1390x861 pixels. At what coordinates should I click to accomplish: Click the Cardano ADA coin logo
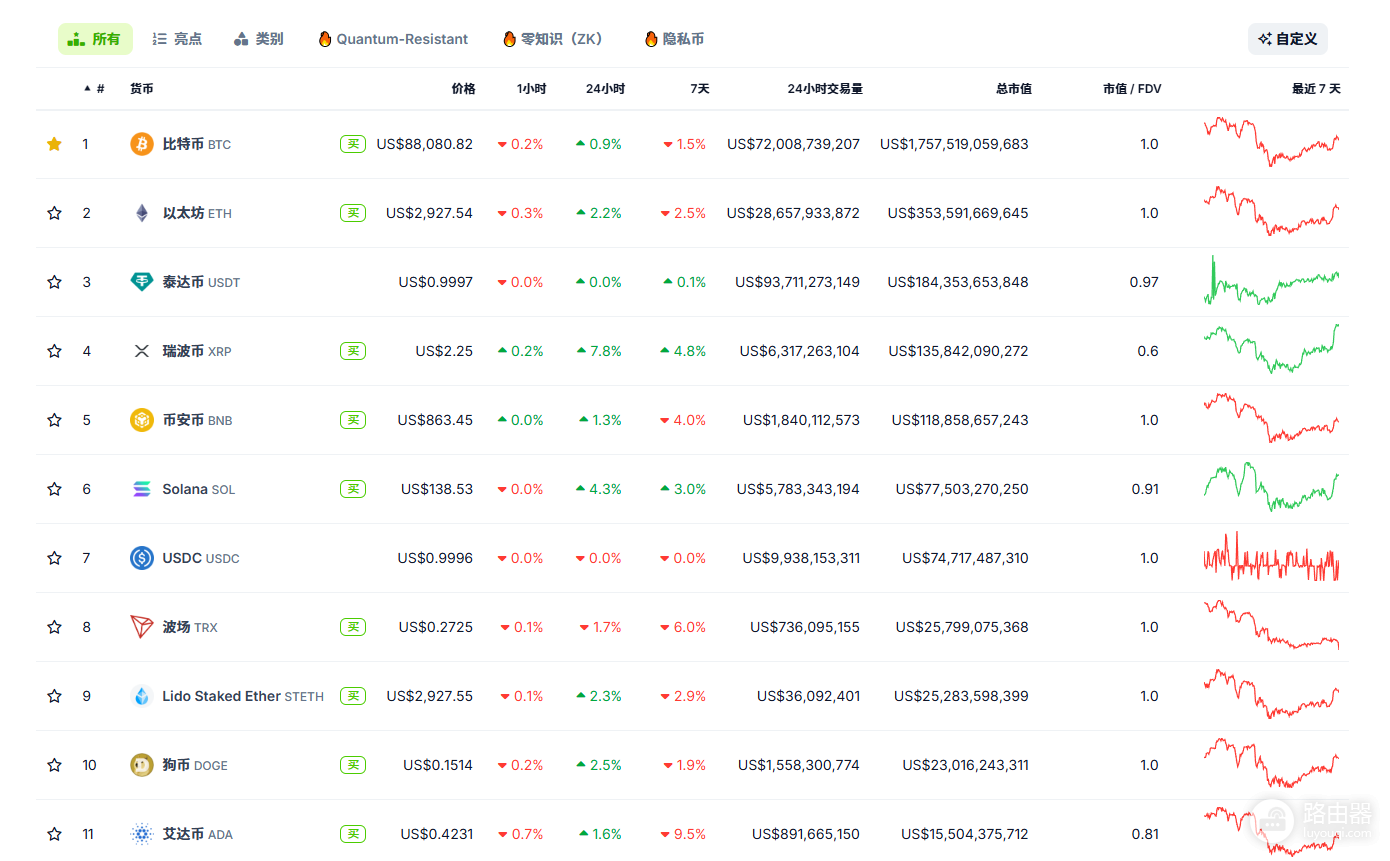[x=142, y=834]
